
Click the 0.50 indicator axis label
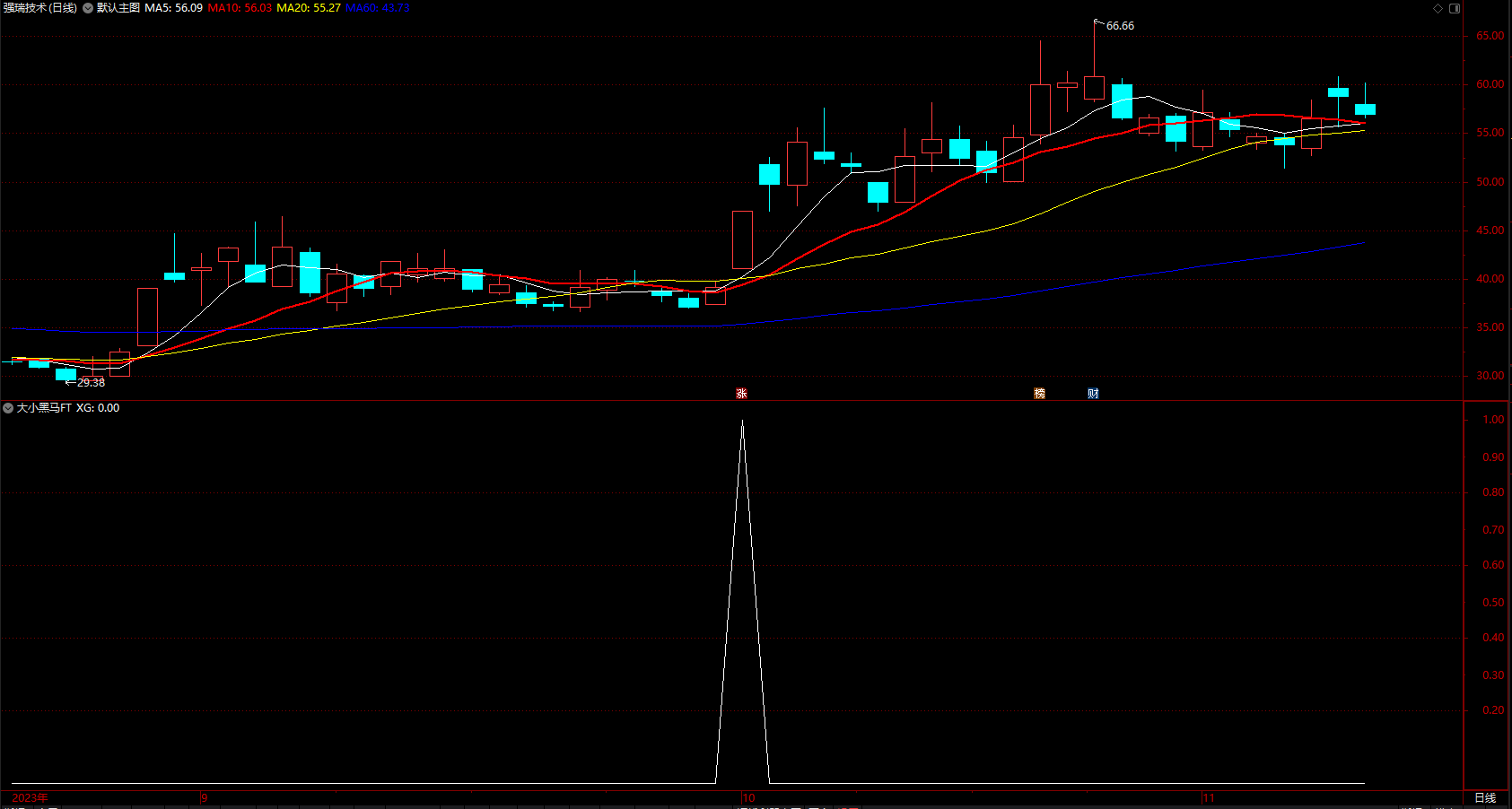(x=1493, y=603)
